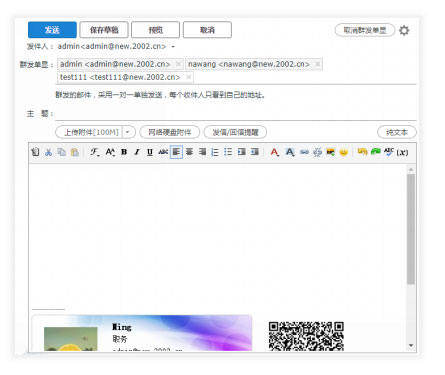Image resolution: width=445 pixels, height=375 pixels.
Task: Toggle italic formatting
Action: click(x=137, y=152)
